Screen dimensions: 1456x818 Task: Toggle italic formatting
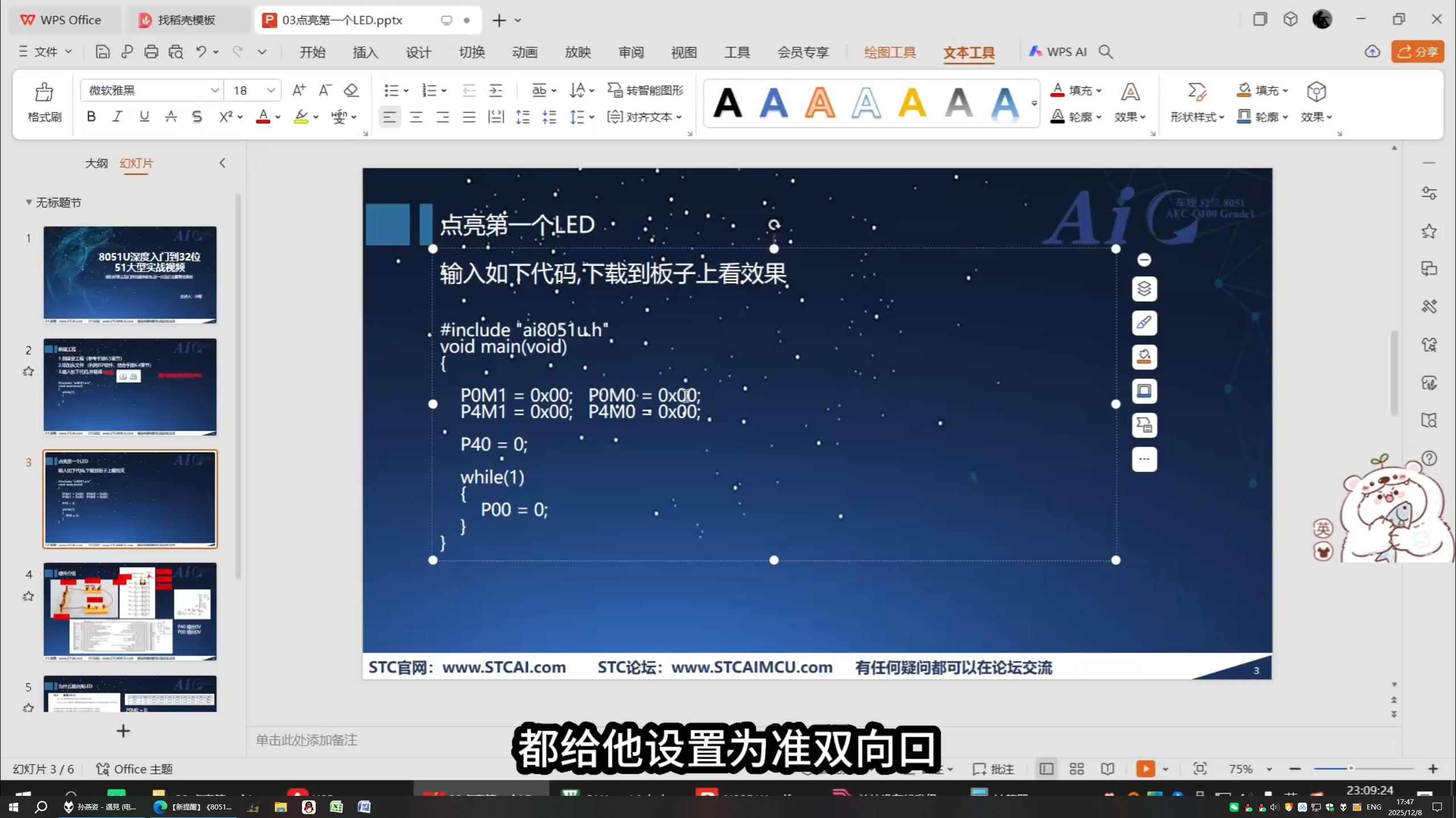click(117, 116)
